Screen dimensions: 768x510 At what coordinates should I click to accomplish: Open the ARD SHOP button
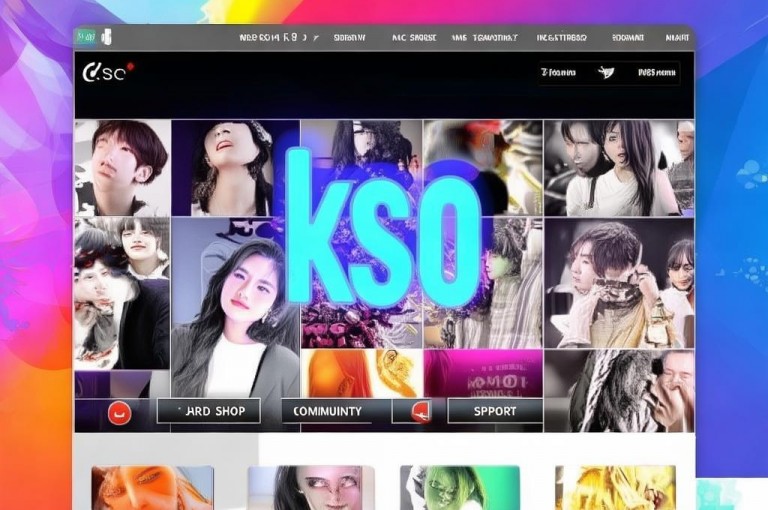point(209,411)
